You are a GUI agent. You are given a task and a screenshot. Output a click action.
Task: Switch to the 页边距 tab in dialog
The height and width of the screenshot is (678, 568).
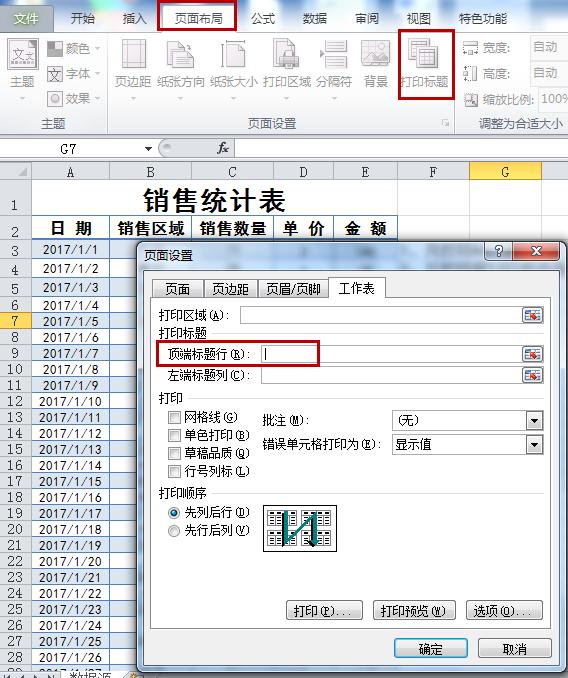click(230, 289)
